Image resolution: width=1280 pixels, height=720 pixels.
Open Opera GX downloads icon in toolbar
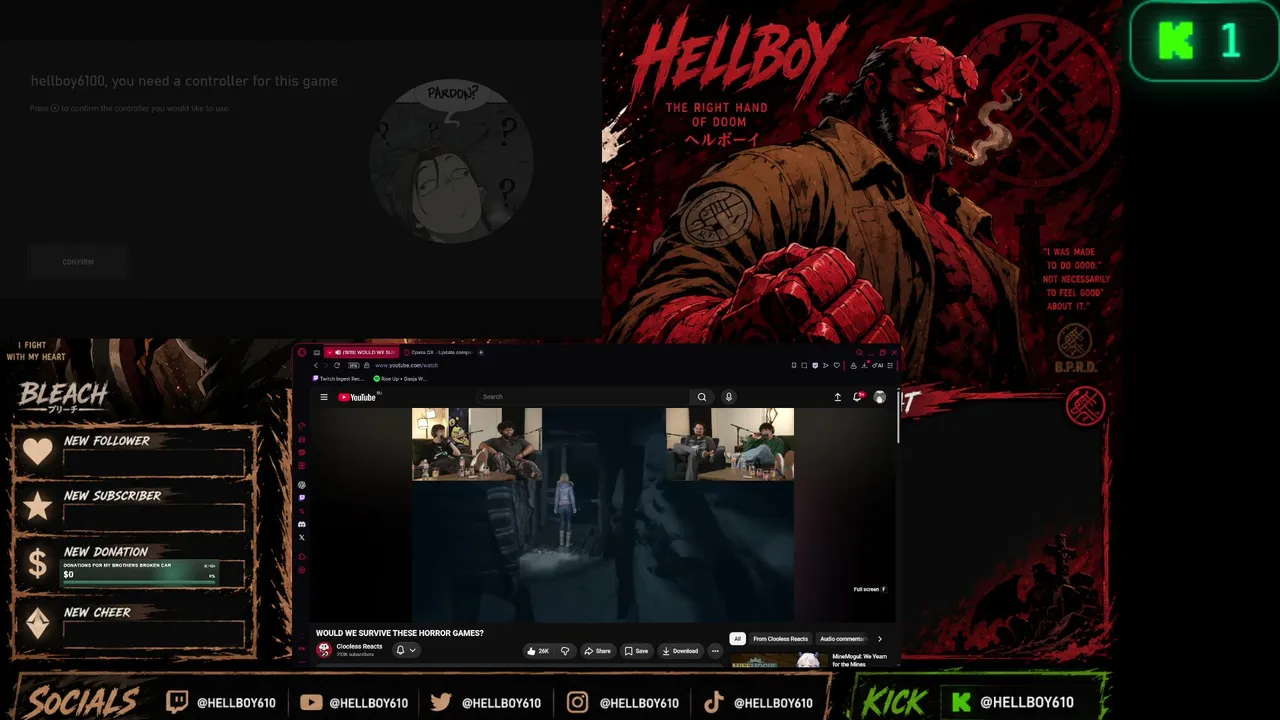pos(863,365)
